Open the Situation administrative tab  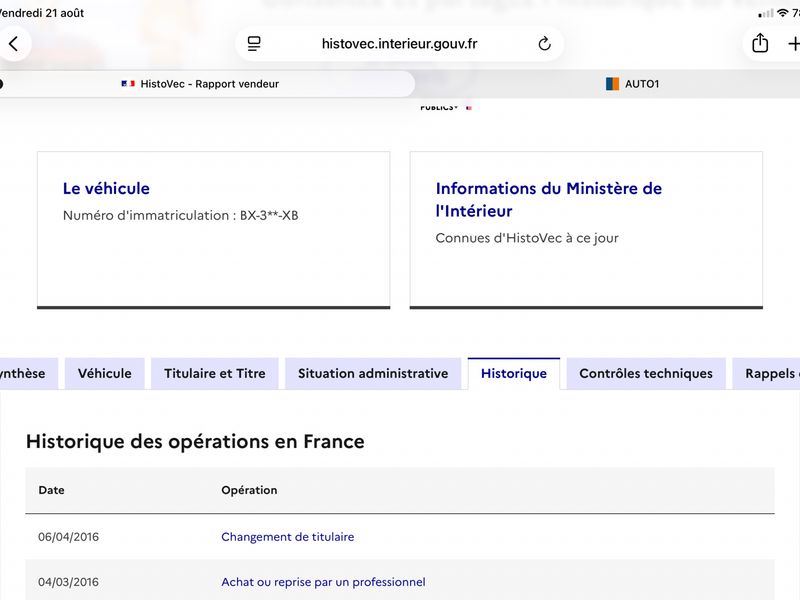point(373,373)
